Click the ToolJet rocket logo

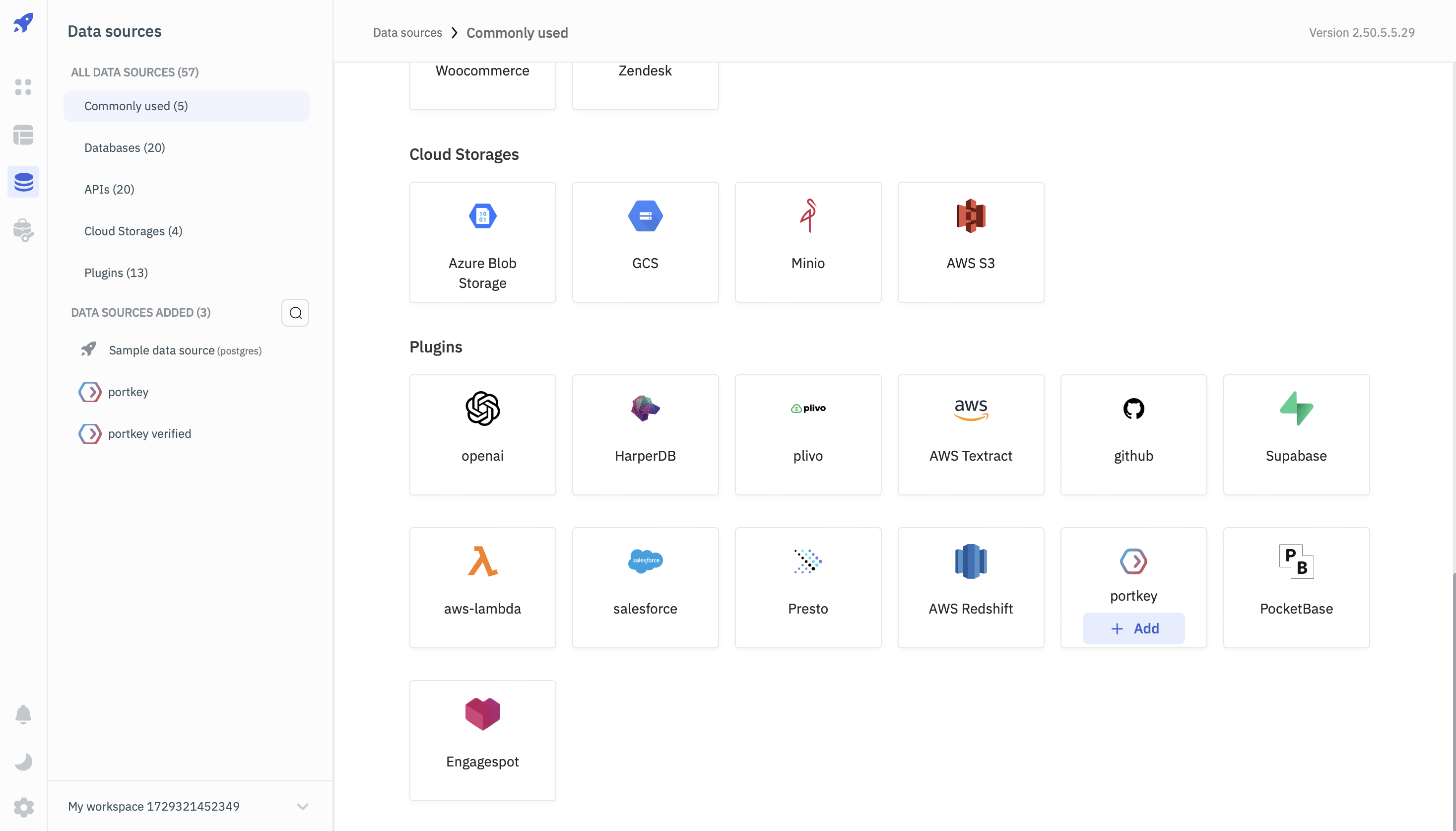23,23
